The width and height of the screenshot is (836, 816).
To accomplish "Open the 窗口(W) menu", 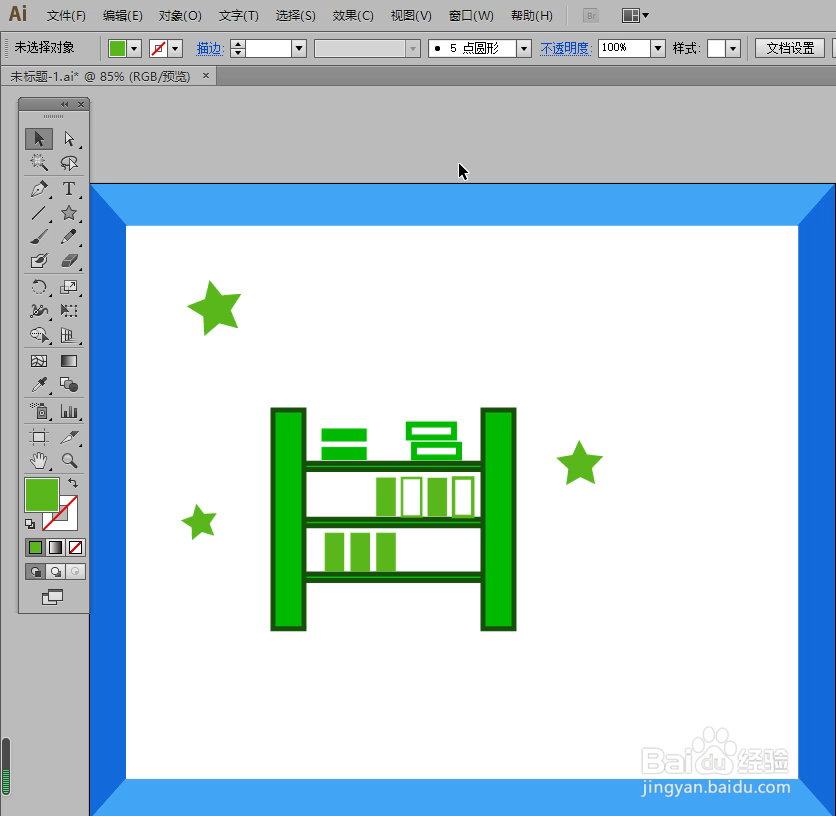I will coord(471,16).
